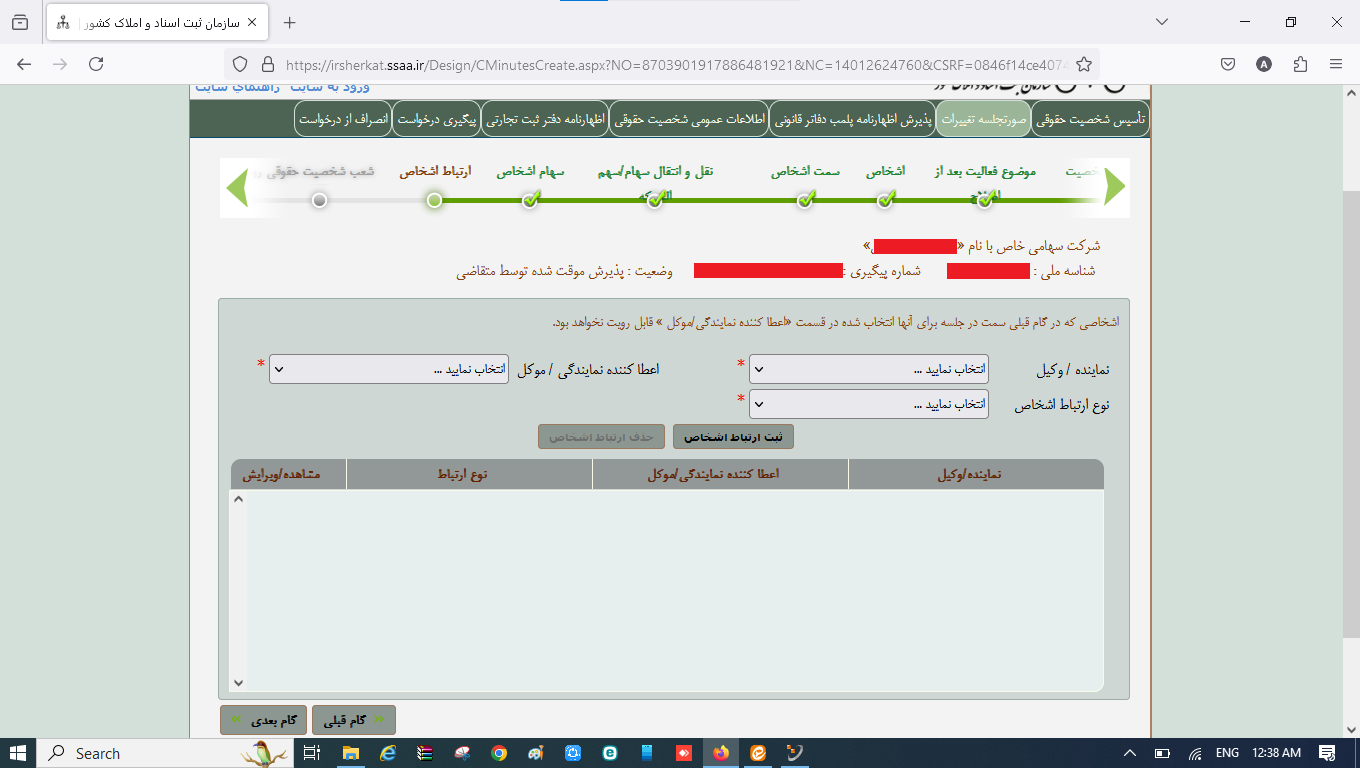The width and height of the screenshot is (1360, 768).
Task: Open File Explorer from the taskbar
Action: click(351, 753)
